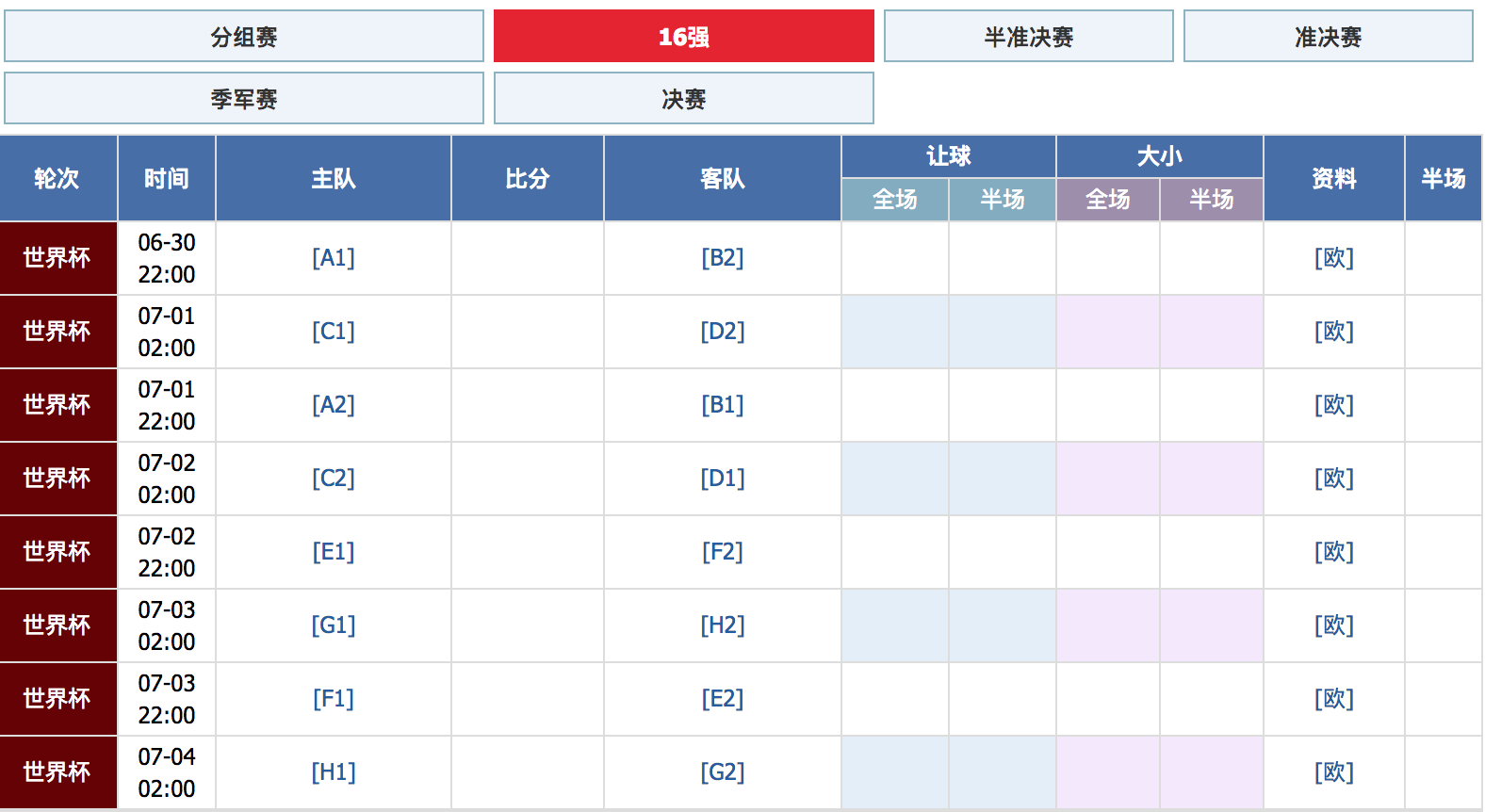Switch to the 季军赛 tab
Viewport: 1485px width, 812px height.
pyautogui.click(x=245, y=97)
